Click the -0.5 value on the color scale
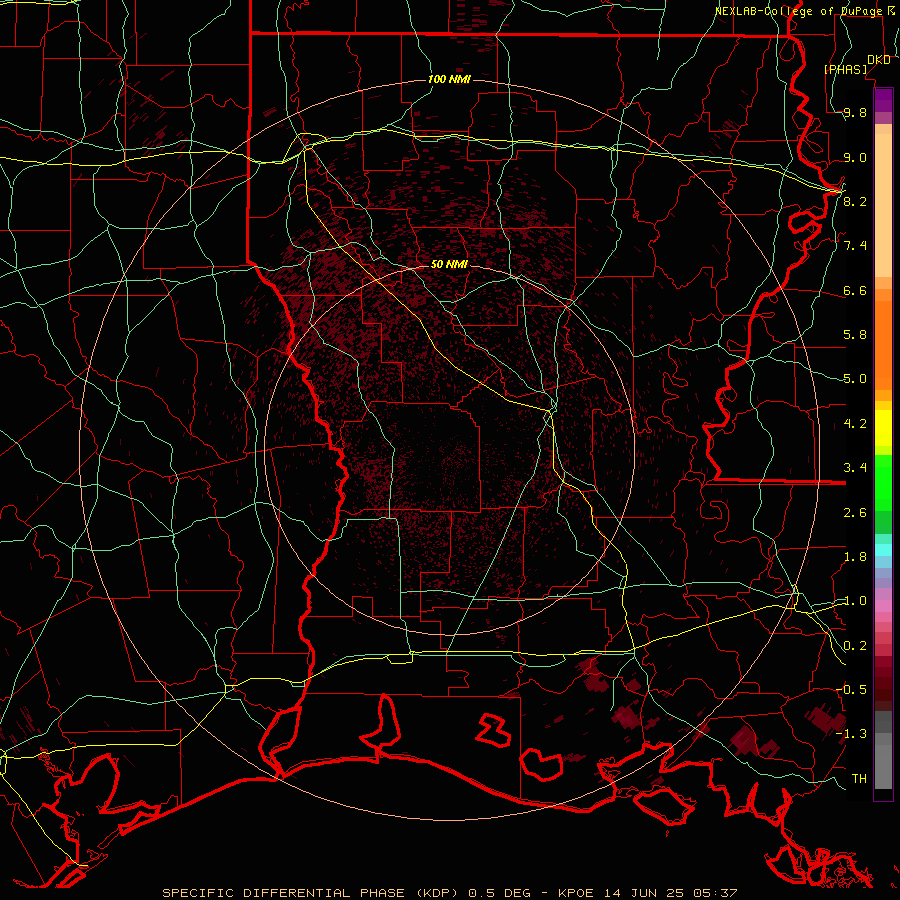 pyautogui.click(x=852, y=689)
